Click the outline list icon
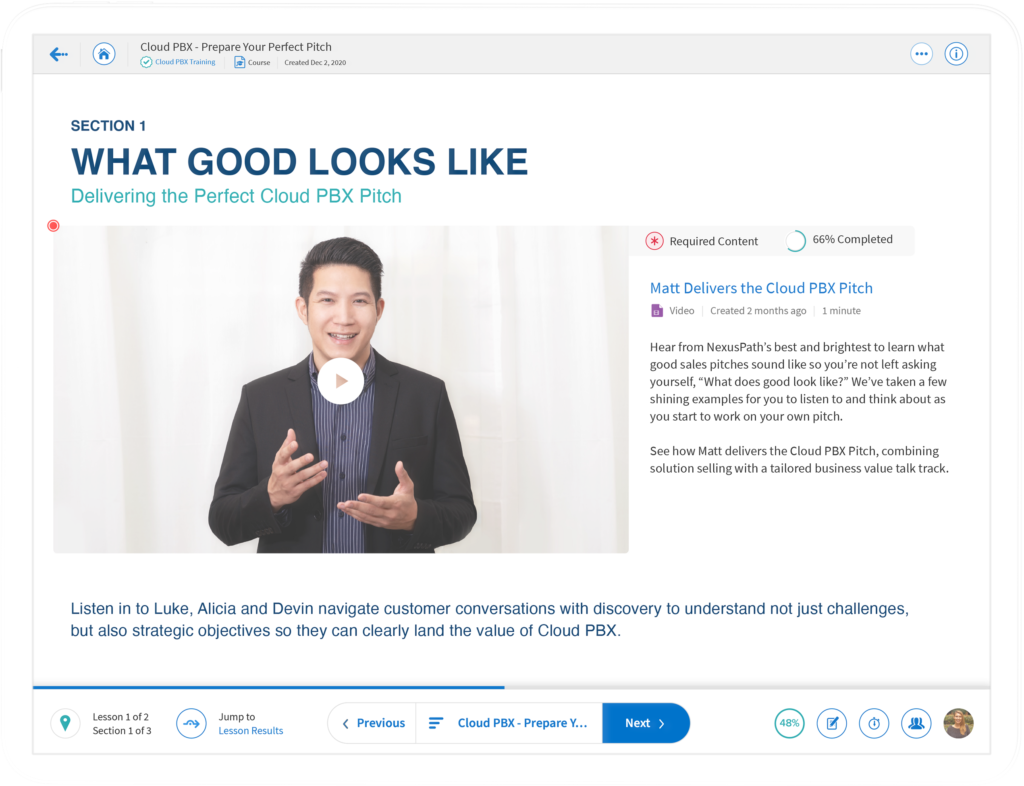Image resolution: width=1024 pixels, height=786 pixels. pyautogui.click(x=436, y=723)
